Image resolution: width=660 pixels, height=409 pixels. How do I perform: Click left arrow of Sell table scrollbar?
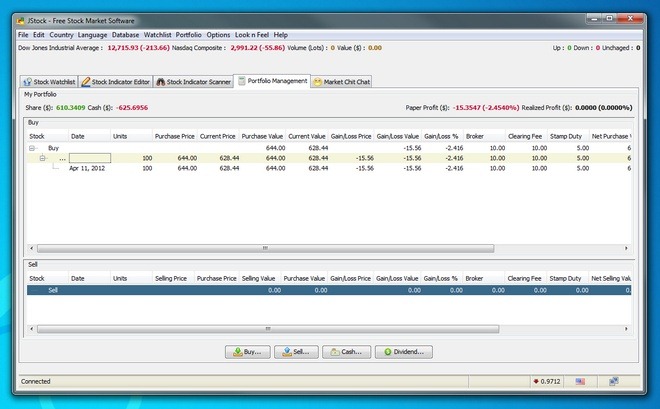(x=32, y=329)
